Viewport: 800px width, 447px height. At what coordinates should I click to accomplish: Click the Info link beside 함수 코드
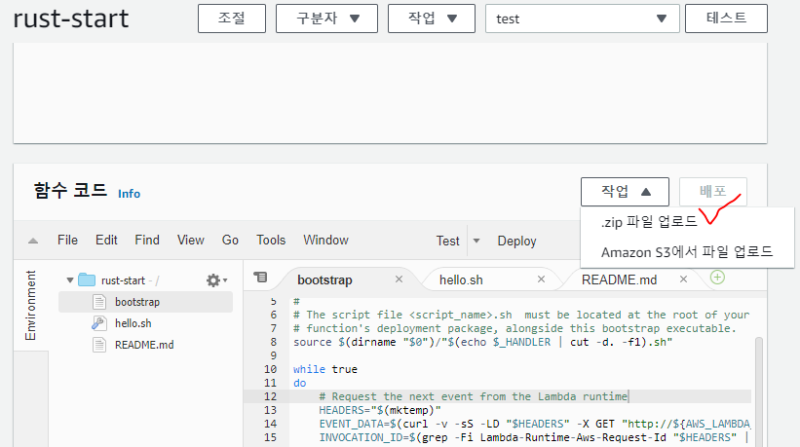[129, 193]
